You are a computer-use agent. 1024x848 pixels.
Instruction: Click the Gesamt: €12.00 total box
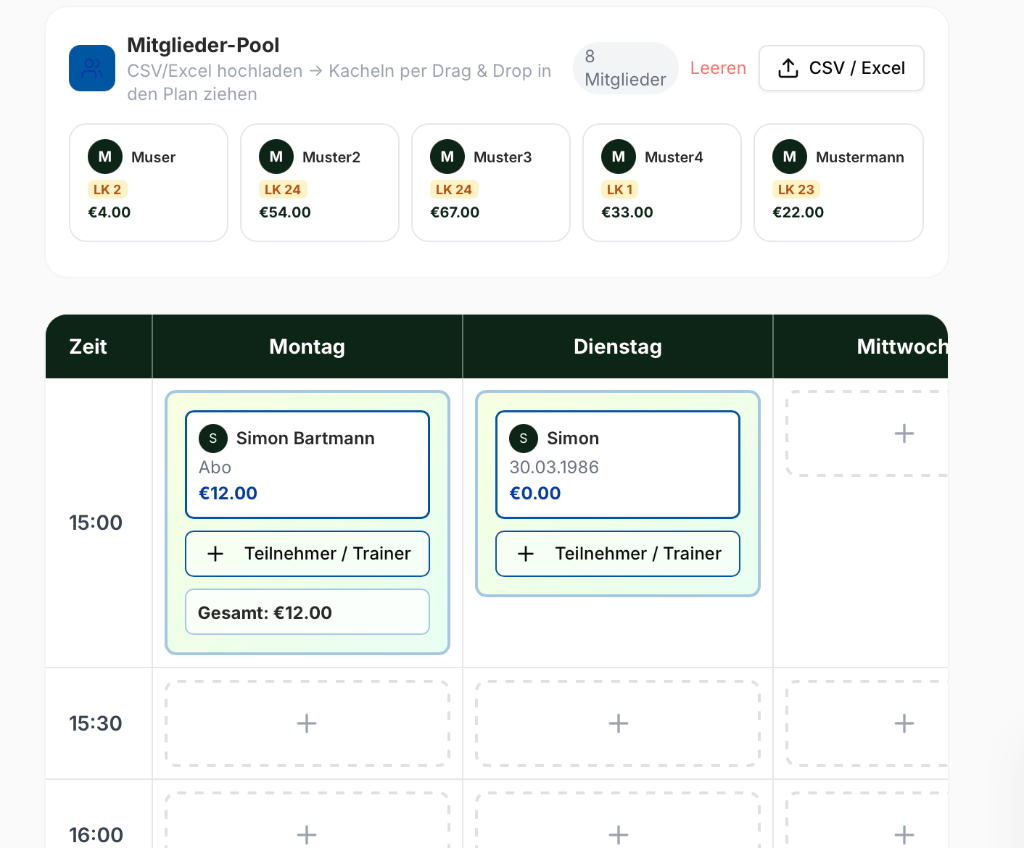click(x=307, y=612)
